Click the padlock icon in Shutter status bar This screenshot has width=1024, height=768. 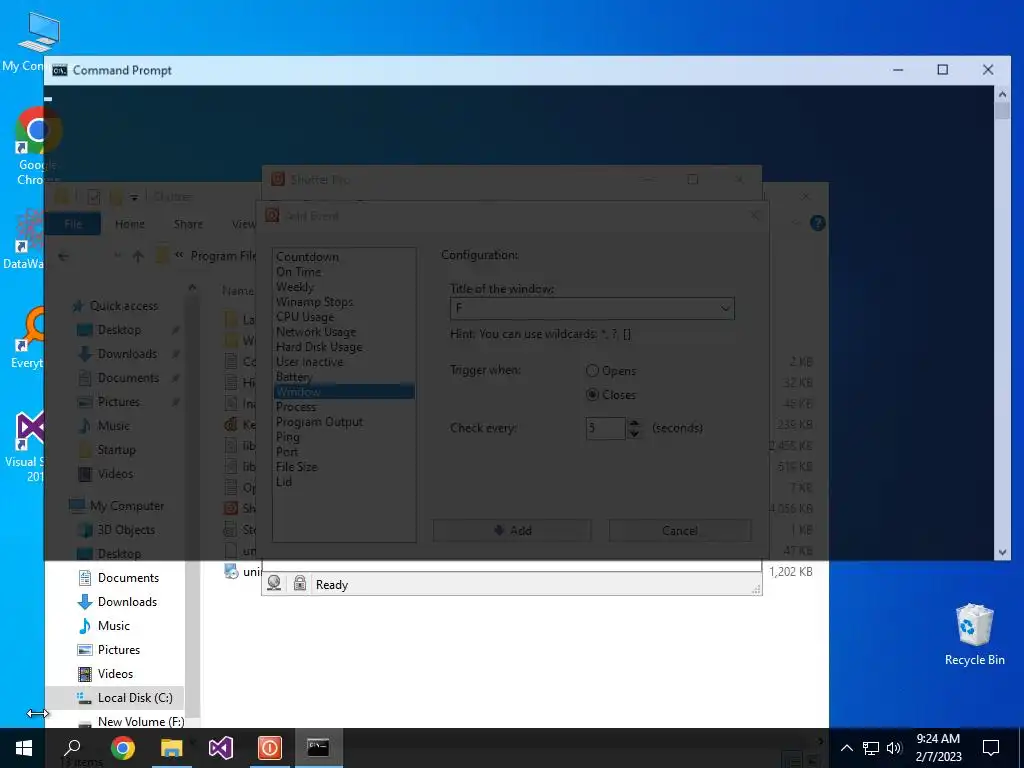tap(299, 583)
